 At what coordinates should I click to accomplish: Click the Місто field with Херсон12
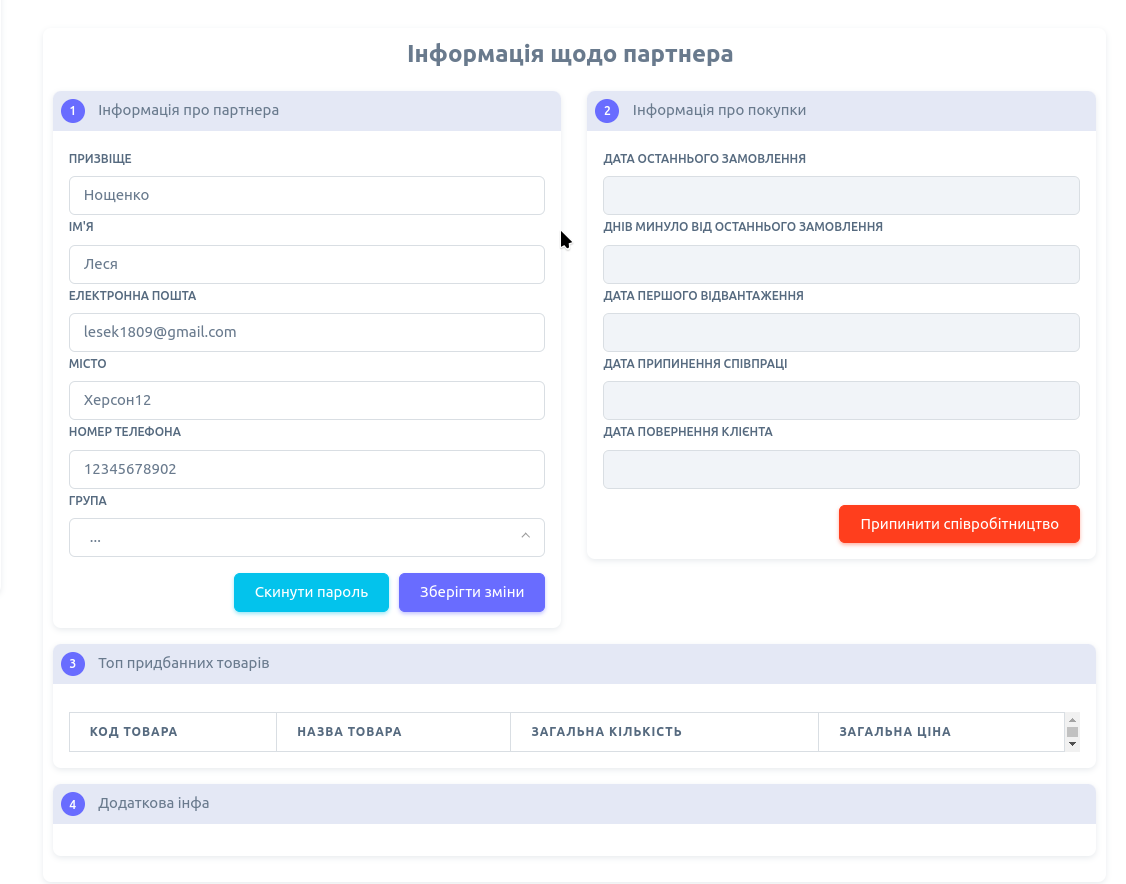(x=306, y=401)
